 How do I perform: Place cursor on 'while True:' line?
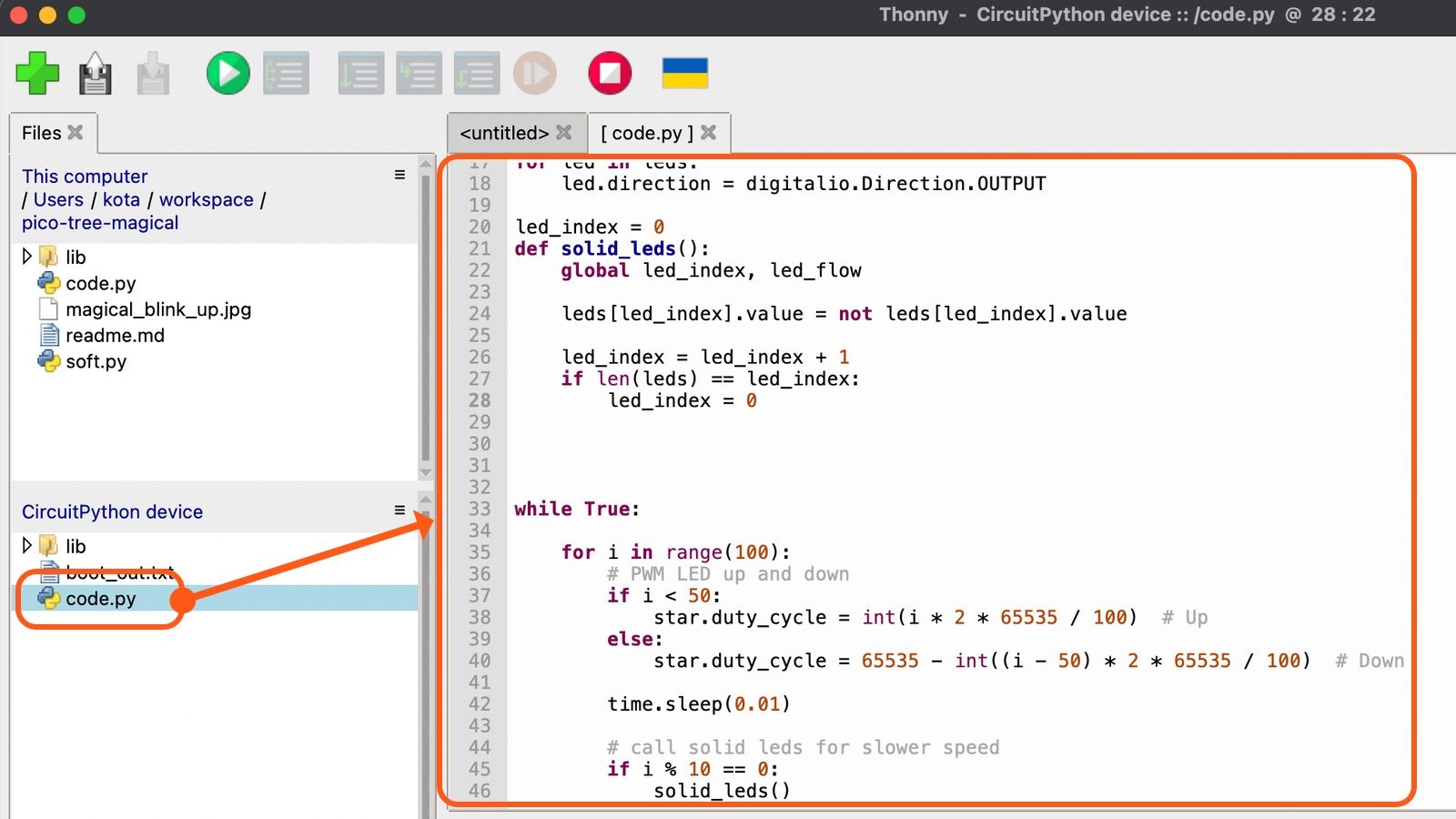(x=577, y=509)
